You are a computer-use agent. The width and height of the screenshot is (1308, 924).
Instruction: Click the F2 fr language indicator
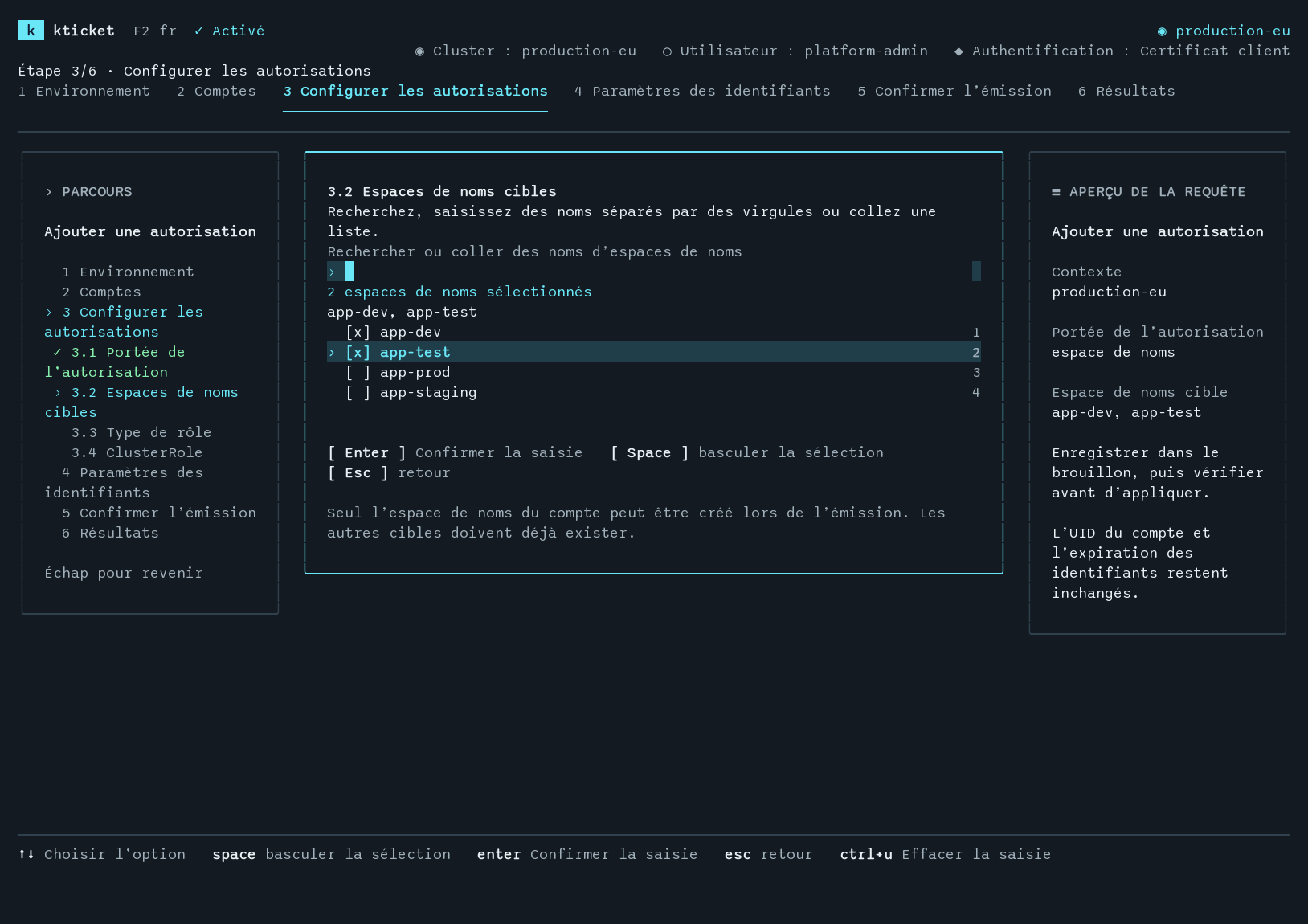[154, 31]
